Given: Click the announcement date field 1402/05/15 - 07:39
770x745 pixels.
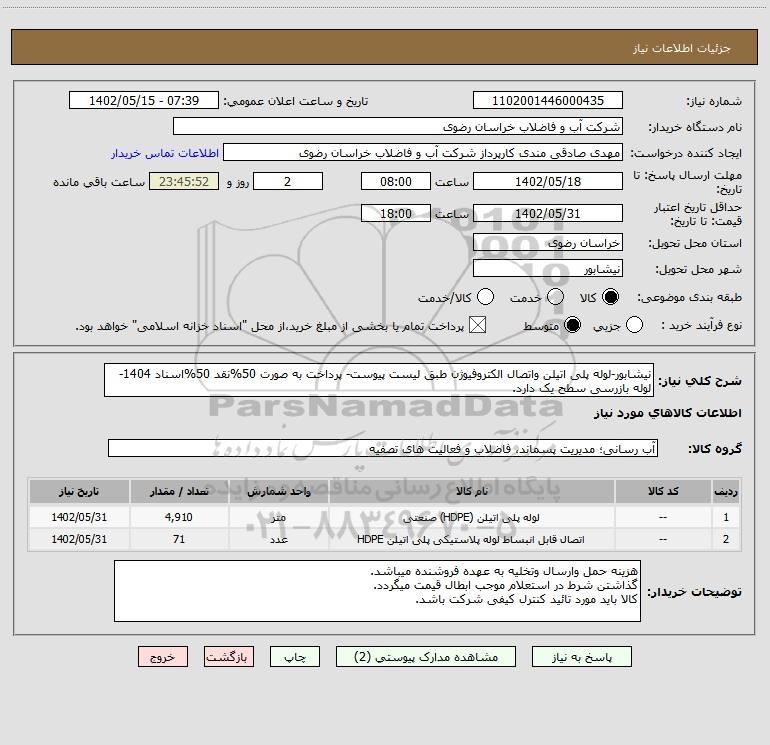Looking at the screenshot, I should click(x=144, y=100).
